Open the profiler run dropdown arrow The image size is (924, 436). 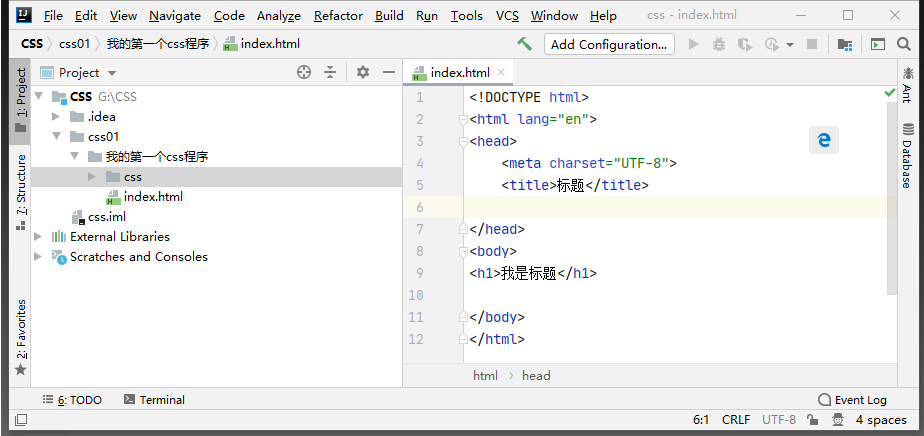(x=790, y=44)
